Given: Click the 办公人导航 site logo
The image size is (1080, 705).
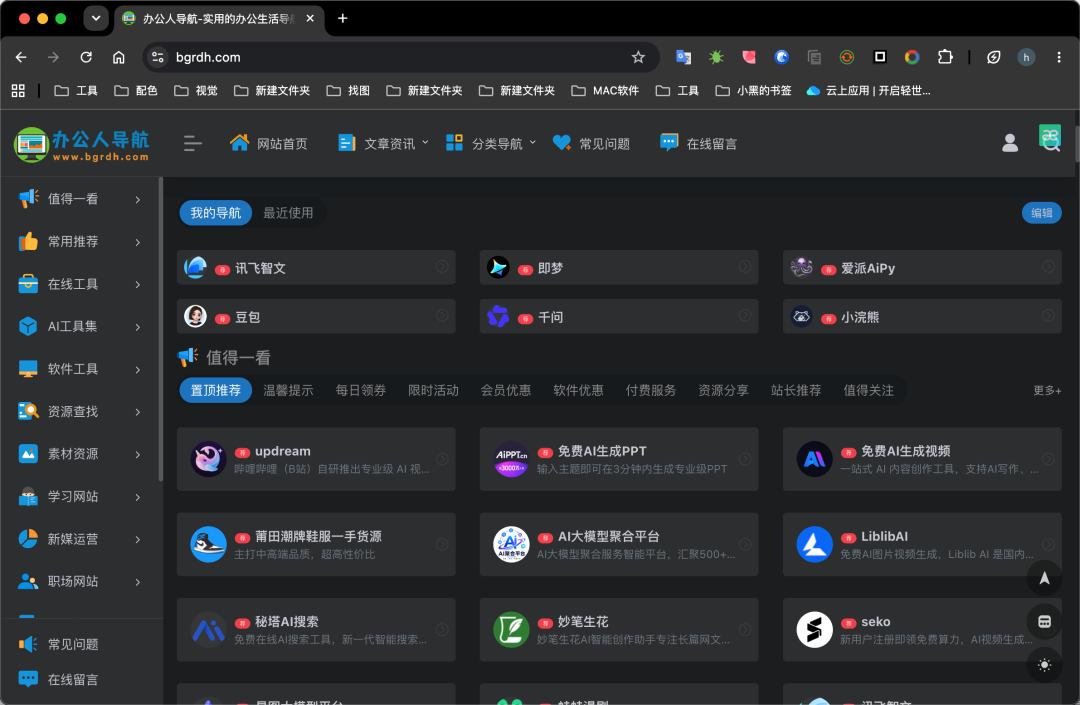Looking at the screenshot, I should pyautogui.click(x=81, y=145).
